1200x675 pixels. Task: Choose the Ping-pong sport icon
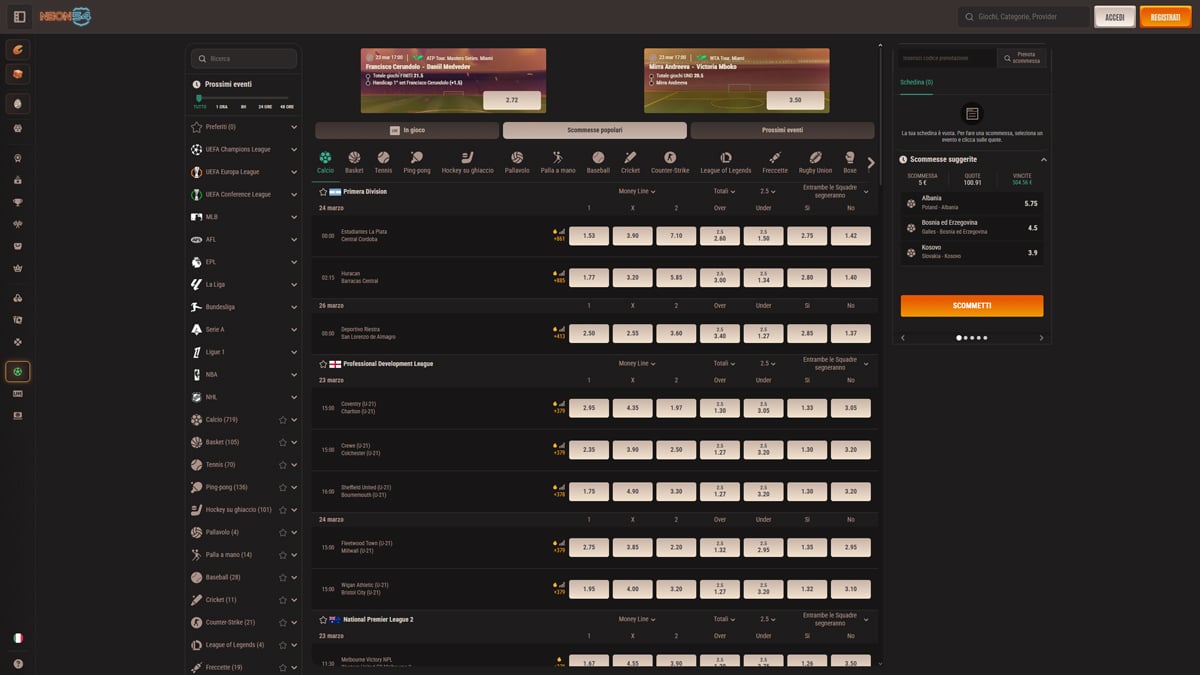416,158
